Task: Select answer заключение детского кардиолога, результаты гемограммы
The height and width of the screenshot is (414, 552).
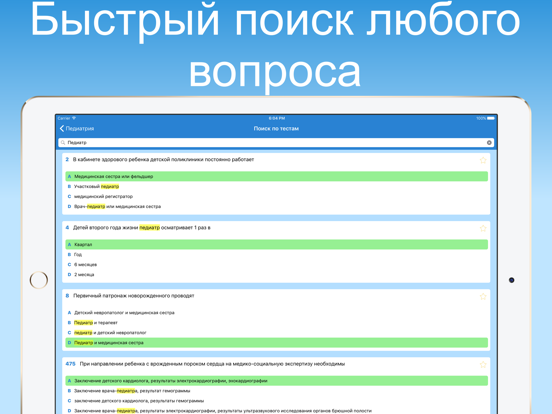Action: [x=276, y=401]
